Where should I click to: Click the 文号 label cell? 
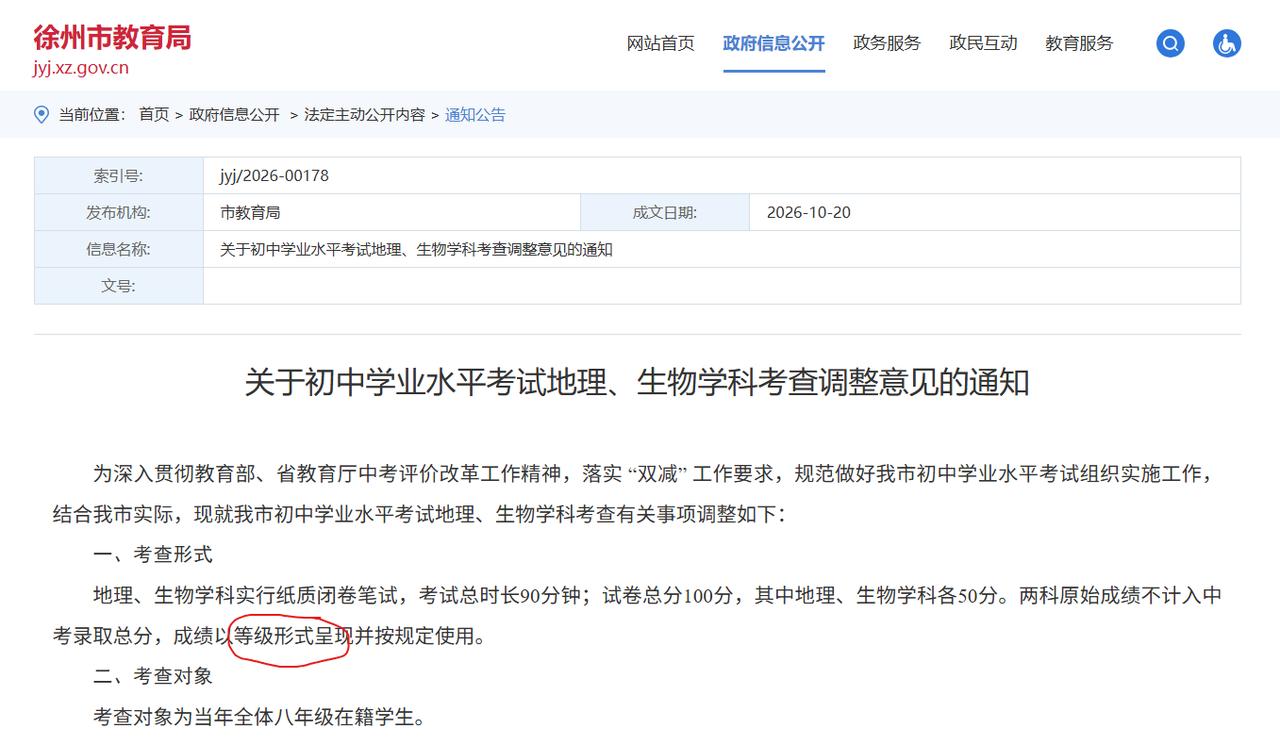click(x=119, y=286)
